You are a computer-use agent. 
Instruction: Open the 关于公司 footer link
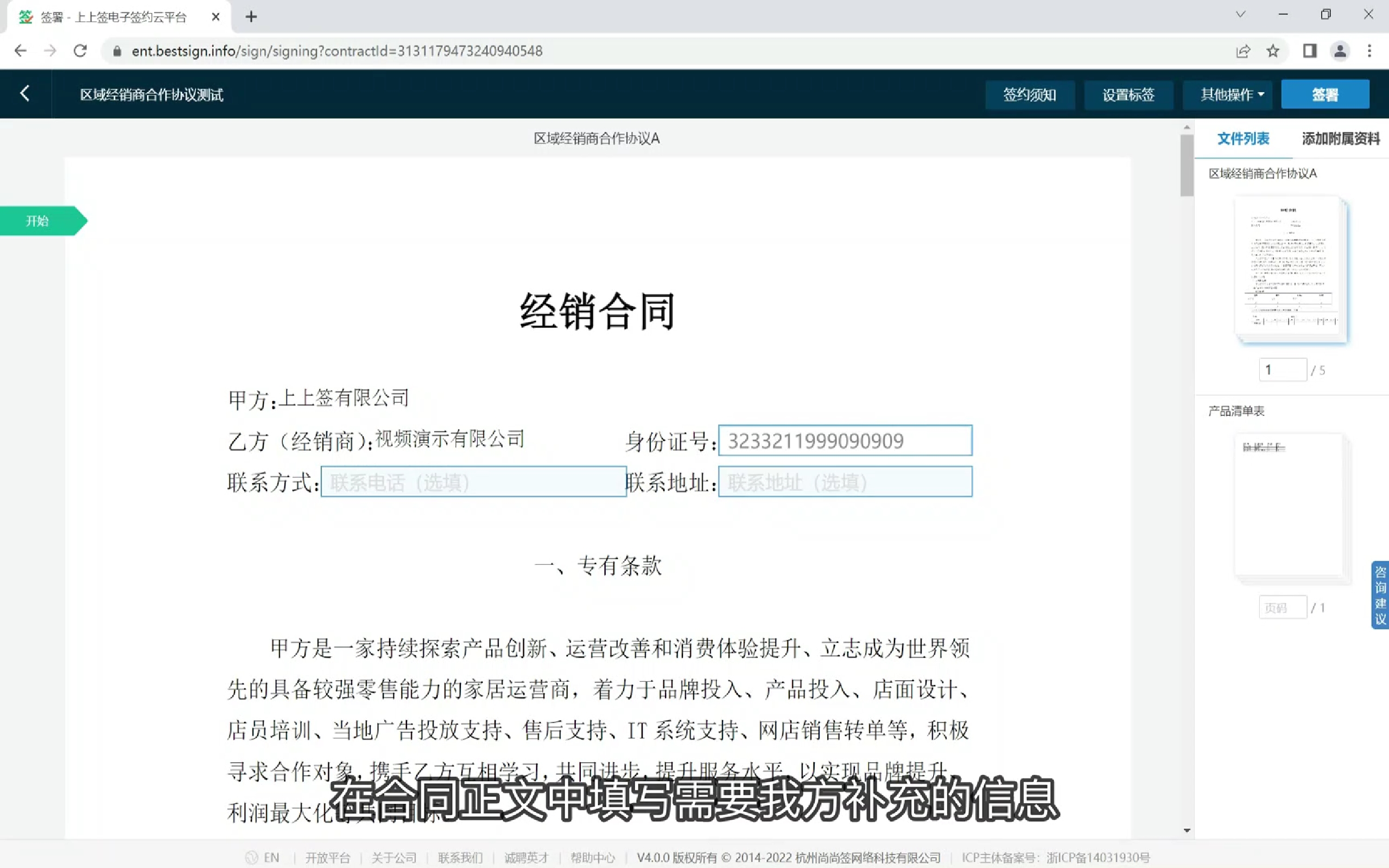point(394,858)
